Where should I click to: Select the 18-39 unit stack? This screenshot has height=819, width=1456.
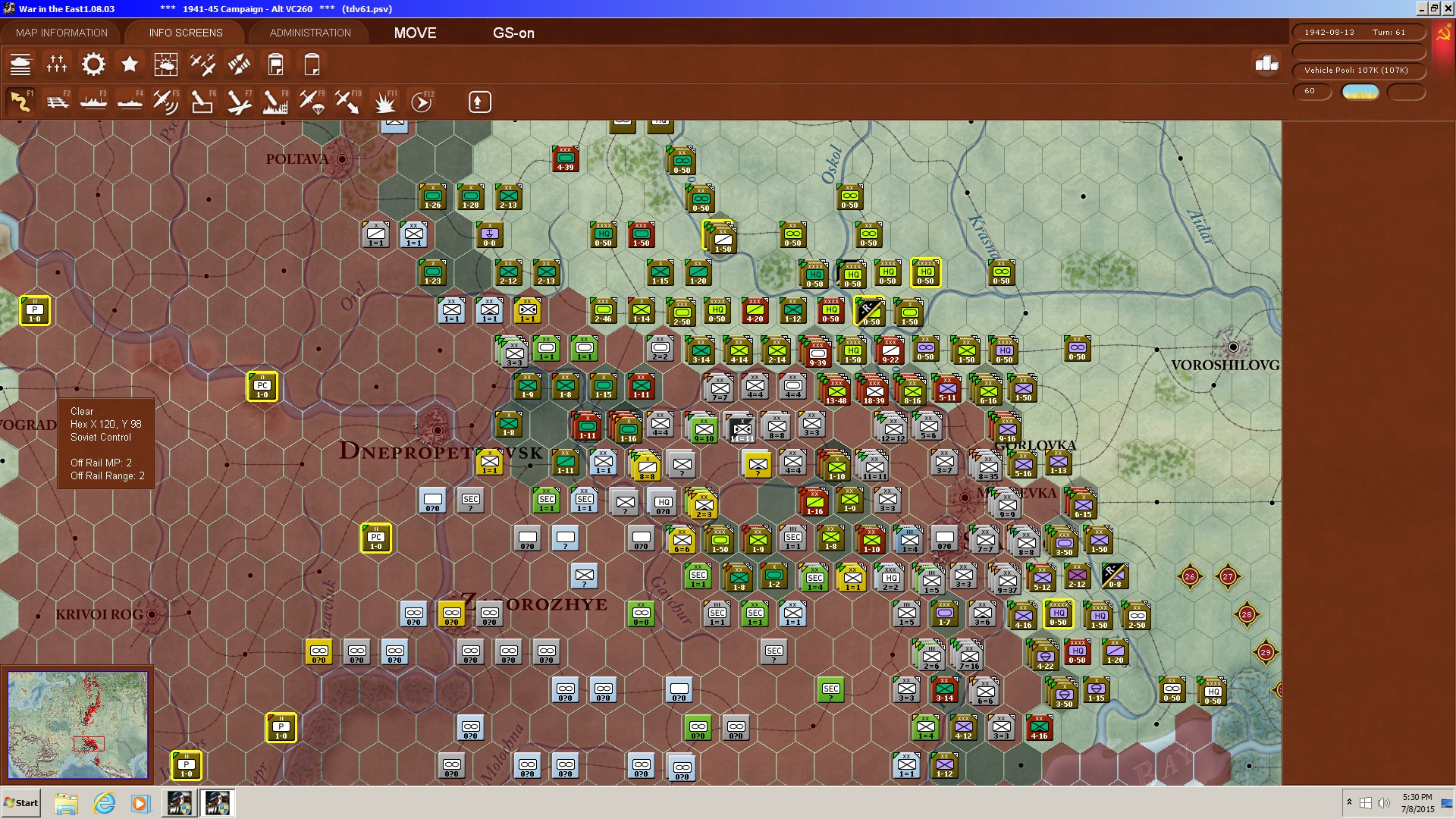point(873,390)
